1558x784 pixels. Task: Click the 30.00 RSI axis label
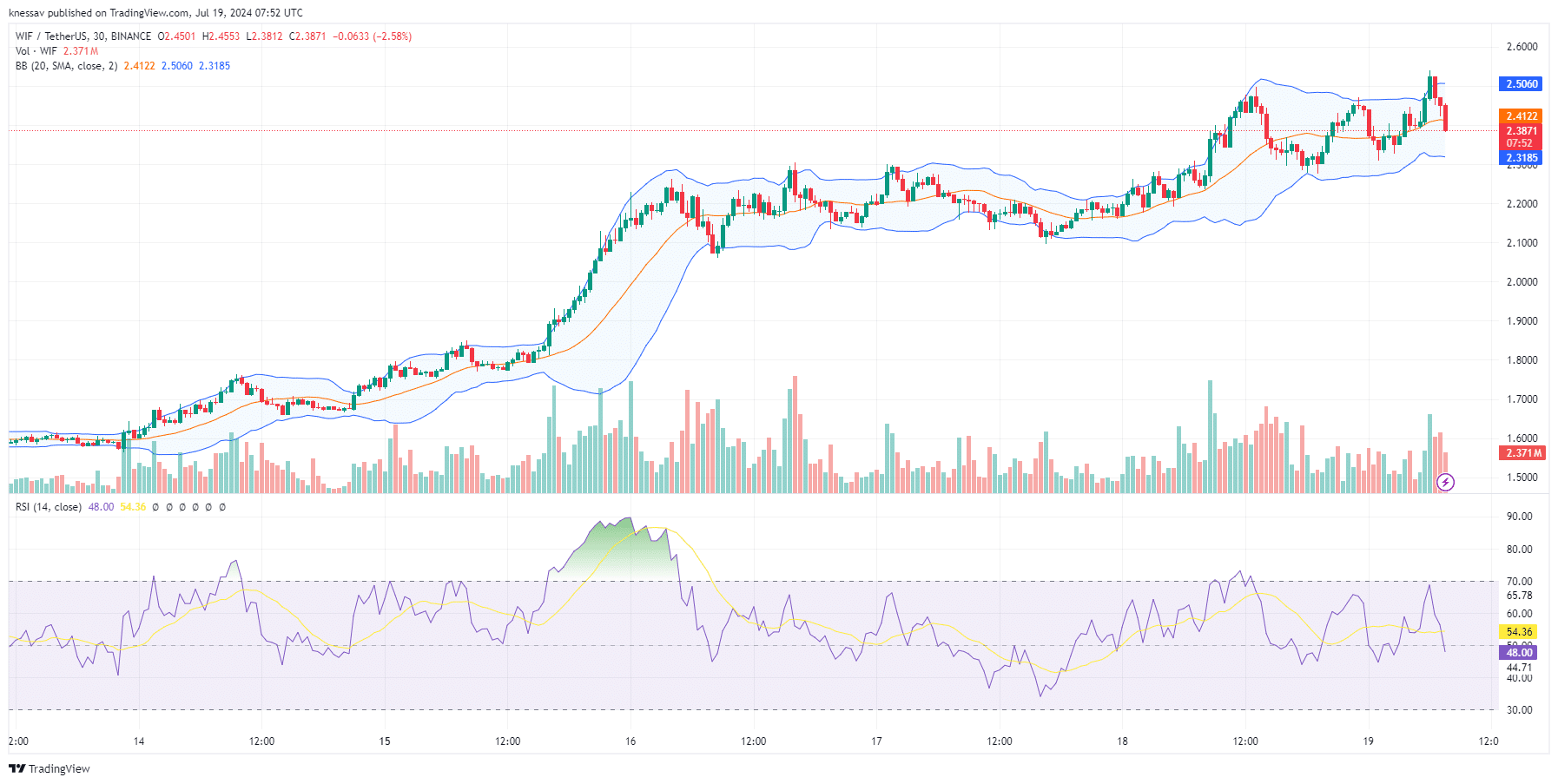click(x=1519, y=710)
